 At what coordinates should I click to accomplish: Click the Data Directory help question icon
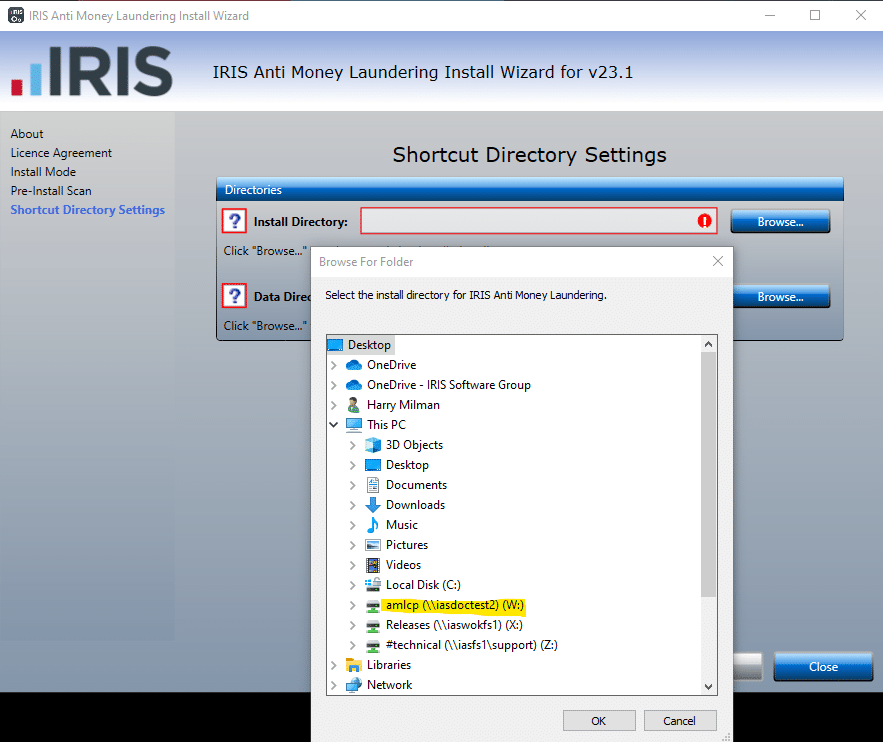[234, 296]
